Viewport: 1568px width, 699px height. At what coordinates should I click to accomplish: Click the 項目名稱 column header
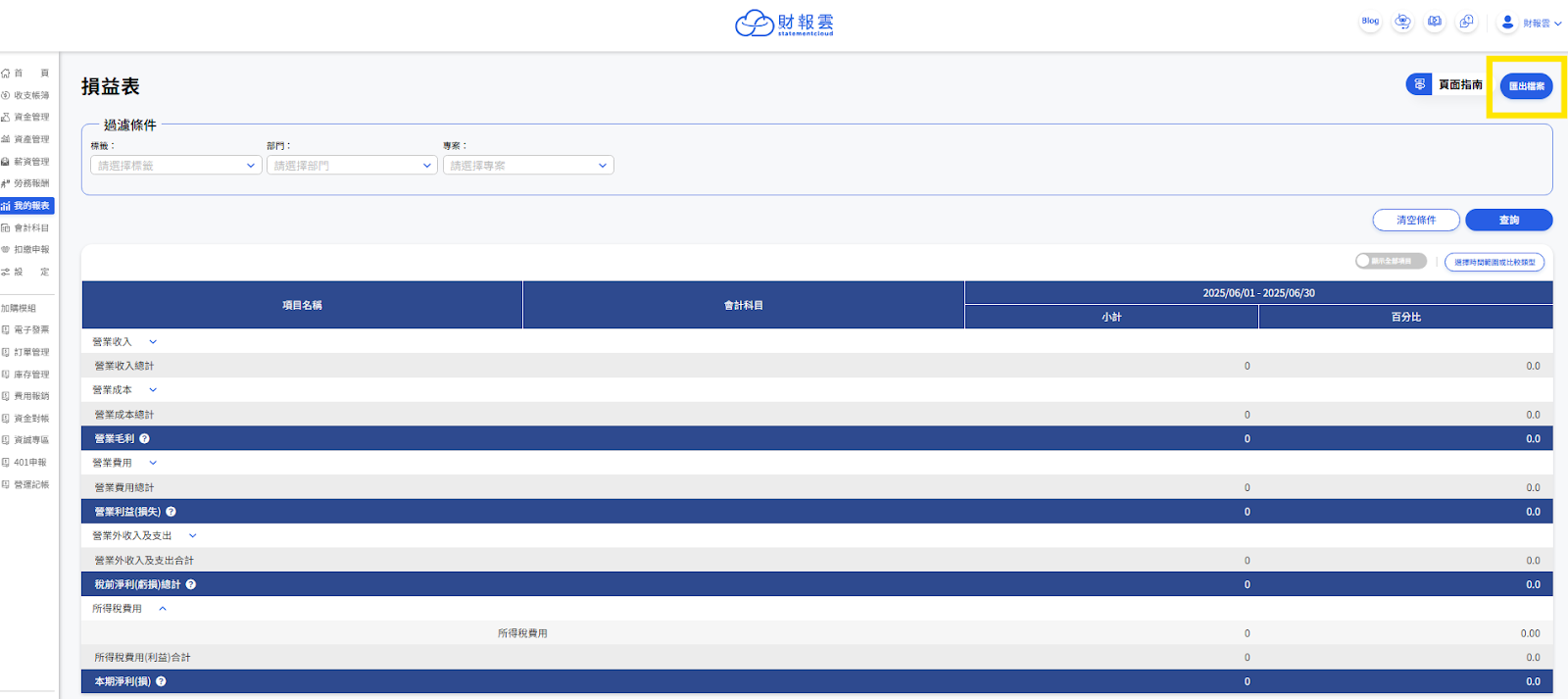[x=302, y=305]
